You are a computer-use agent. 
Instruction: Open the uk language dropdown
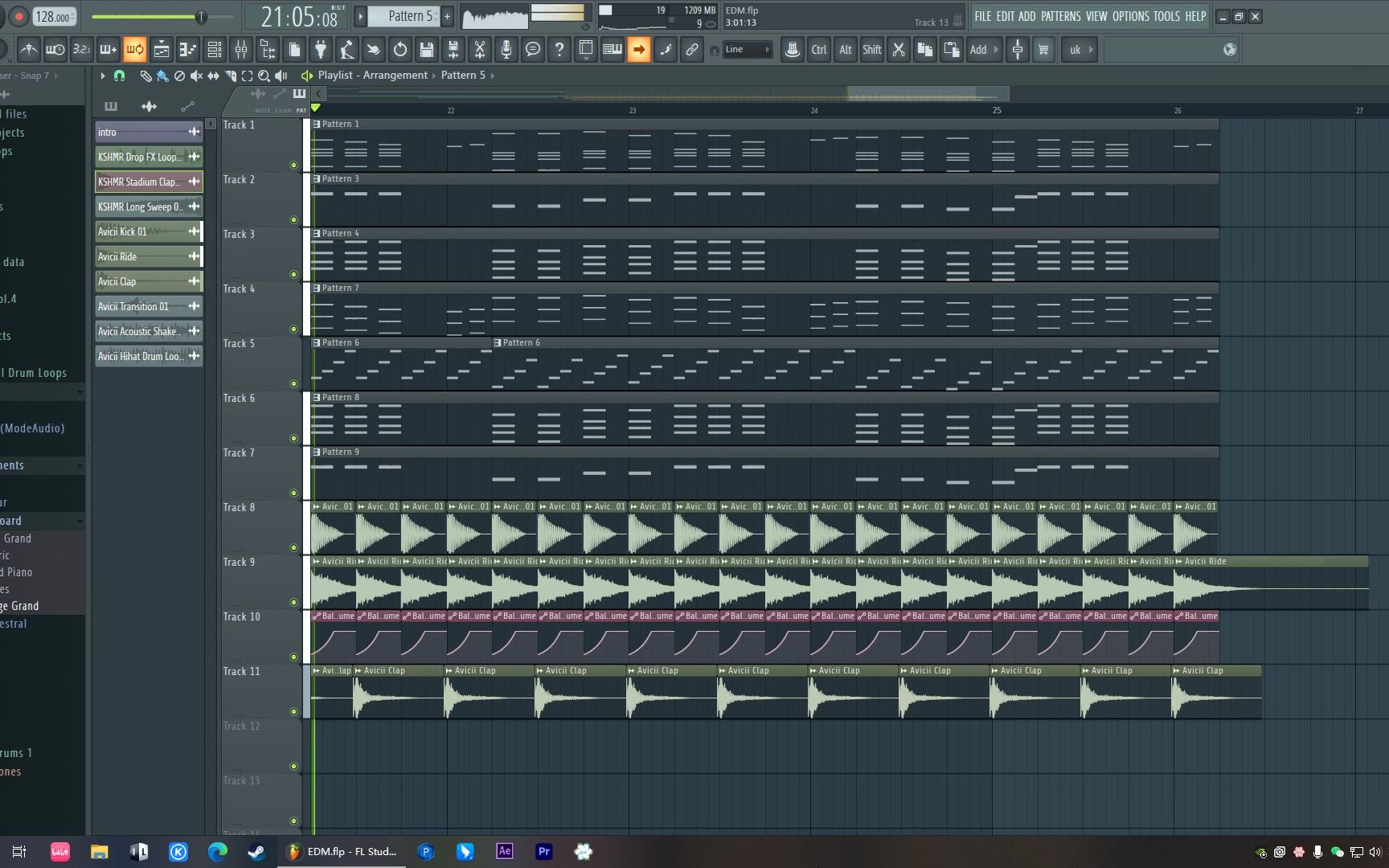[1080, 50]
